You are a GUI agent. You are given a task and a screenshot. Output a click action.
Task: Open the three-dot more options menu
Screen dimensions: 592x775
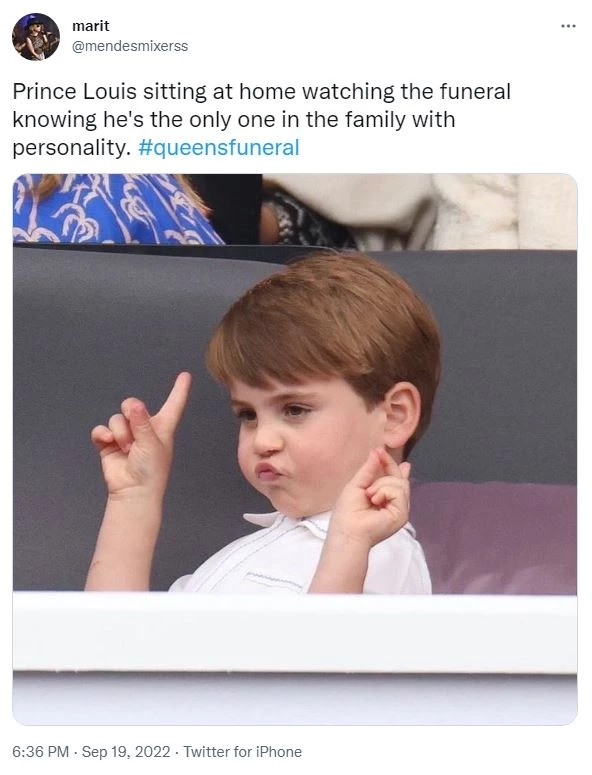(568, 26)
